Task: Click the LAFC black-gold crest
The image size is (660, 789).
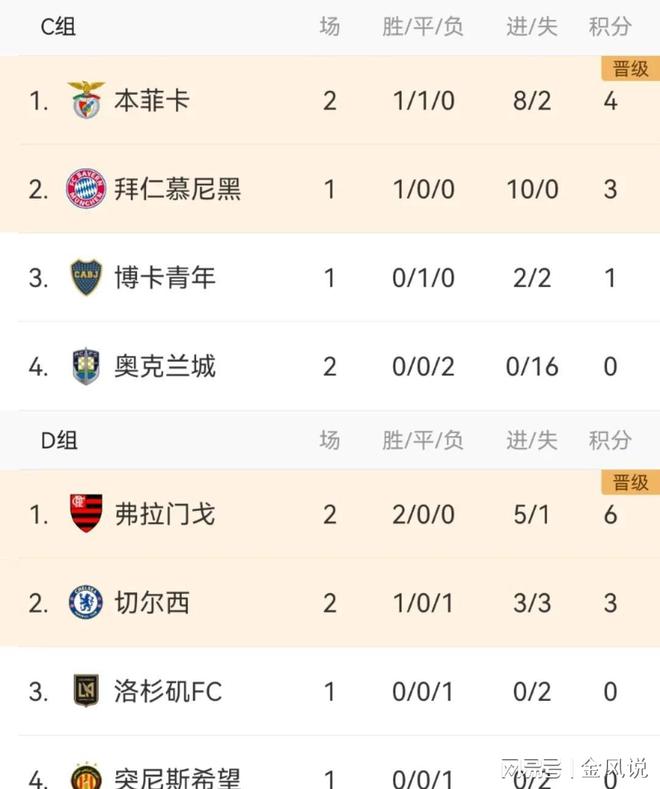Action: pyautogui.click(x=86, y=690)
